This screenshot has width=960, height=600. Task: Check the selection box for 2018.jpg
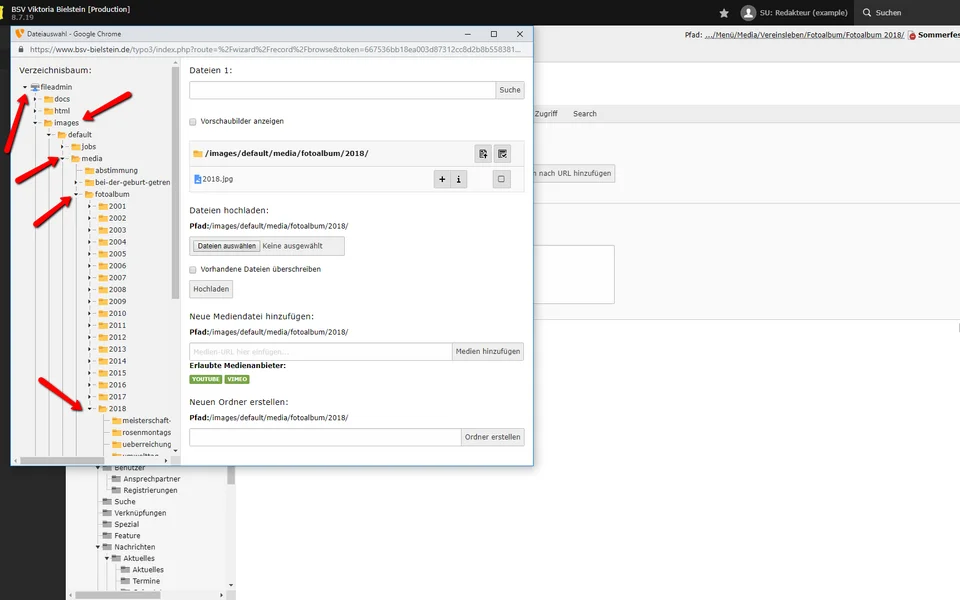(x=502, y=179)
